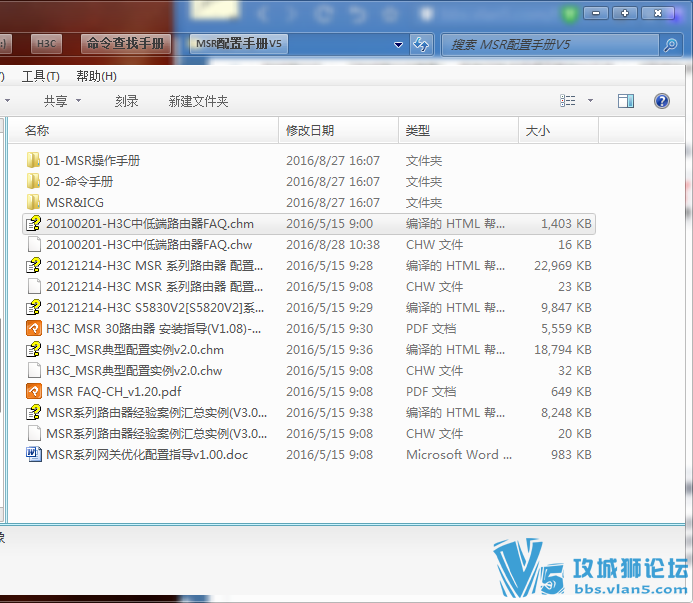Open the 工具(T) menu

click(41, 76)
